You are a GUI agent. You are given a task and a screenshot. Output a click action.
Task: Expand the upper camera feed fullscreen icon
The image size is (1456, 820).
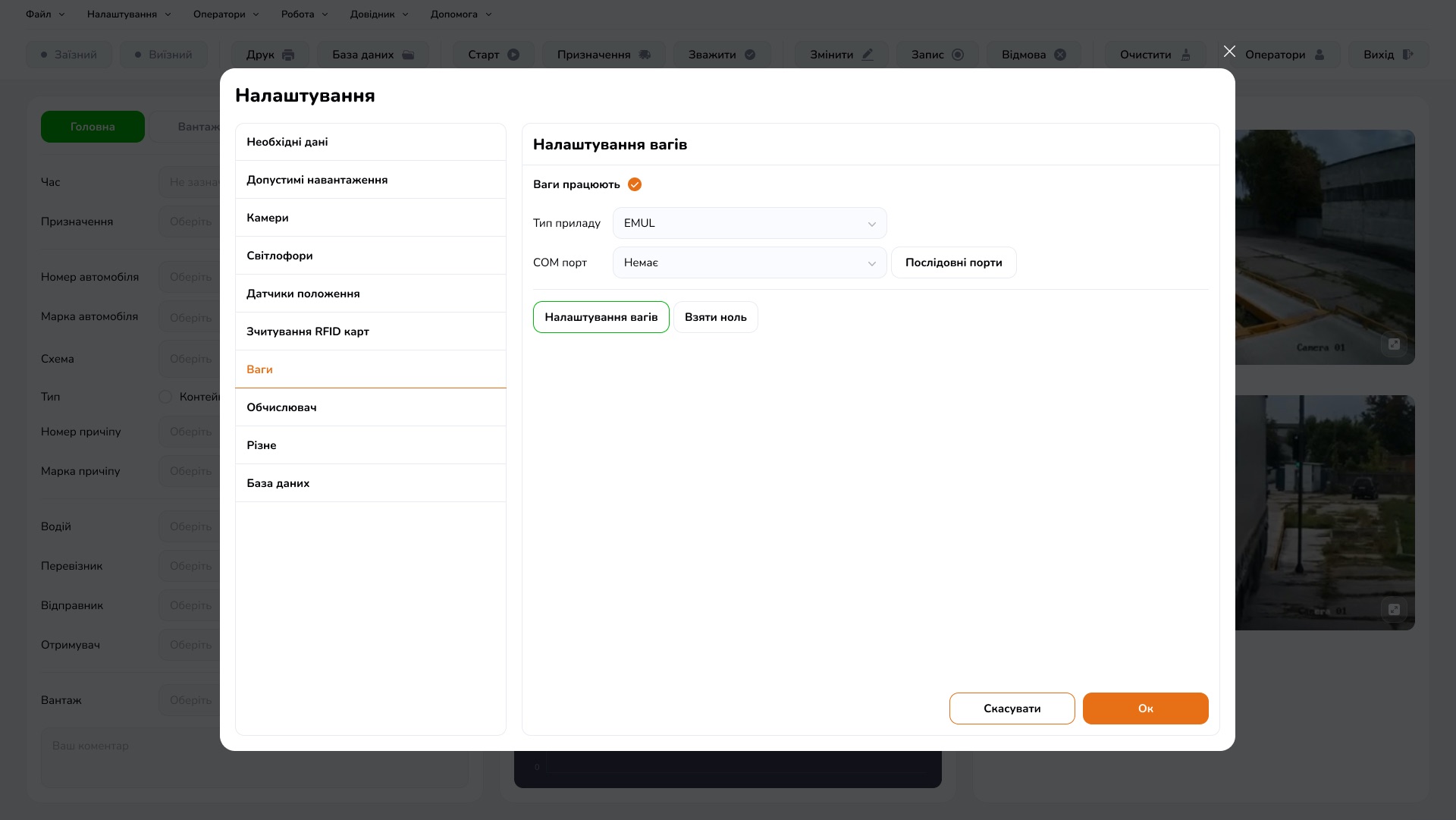1394,344
